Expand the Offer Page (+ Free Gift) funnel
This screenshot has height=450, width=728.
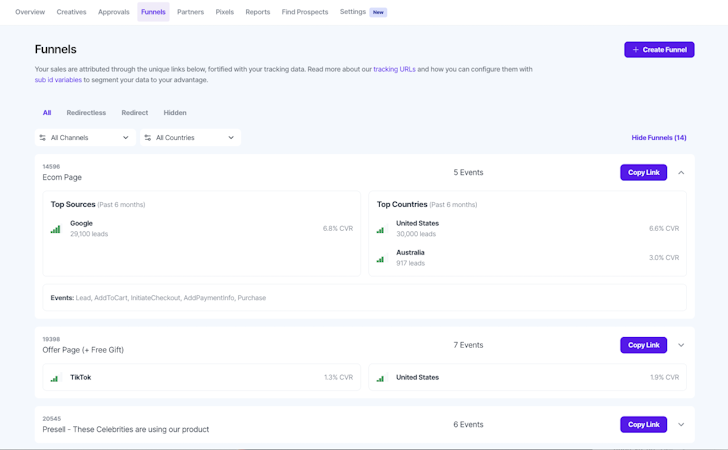681,345
